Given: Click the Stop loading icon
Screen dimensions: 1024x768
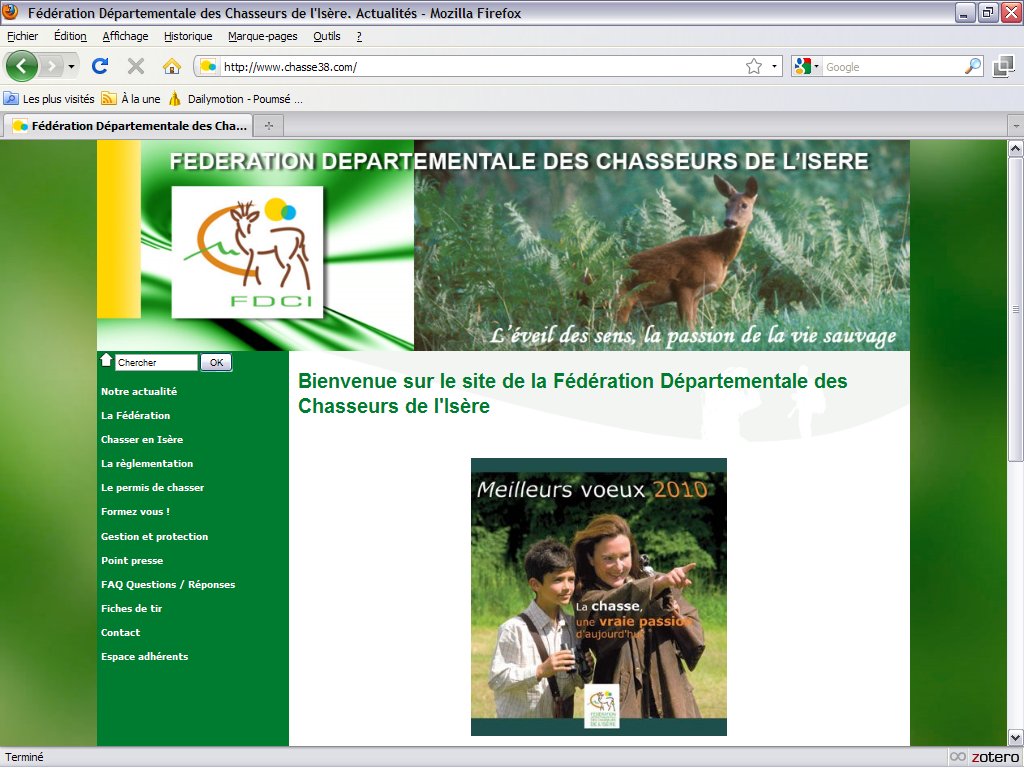Looking at the screenshot, I should click(136, 66).
